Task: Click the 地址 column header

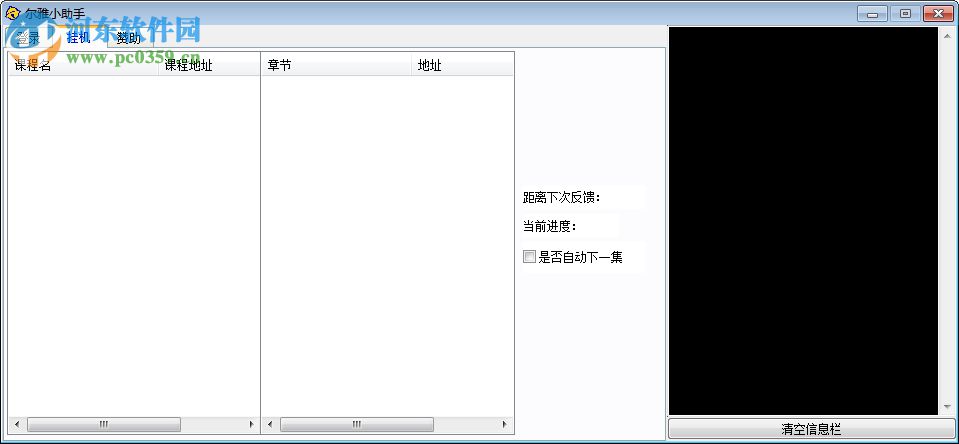Action: point(462,65)
